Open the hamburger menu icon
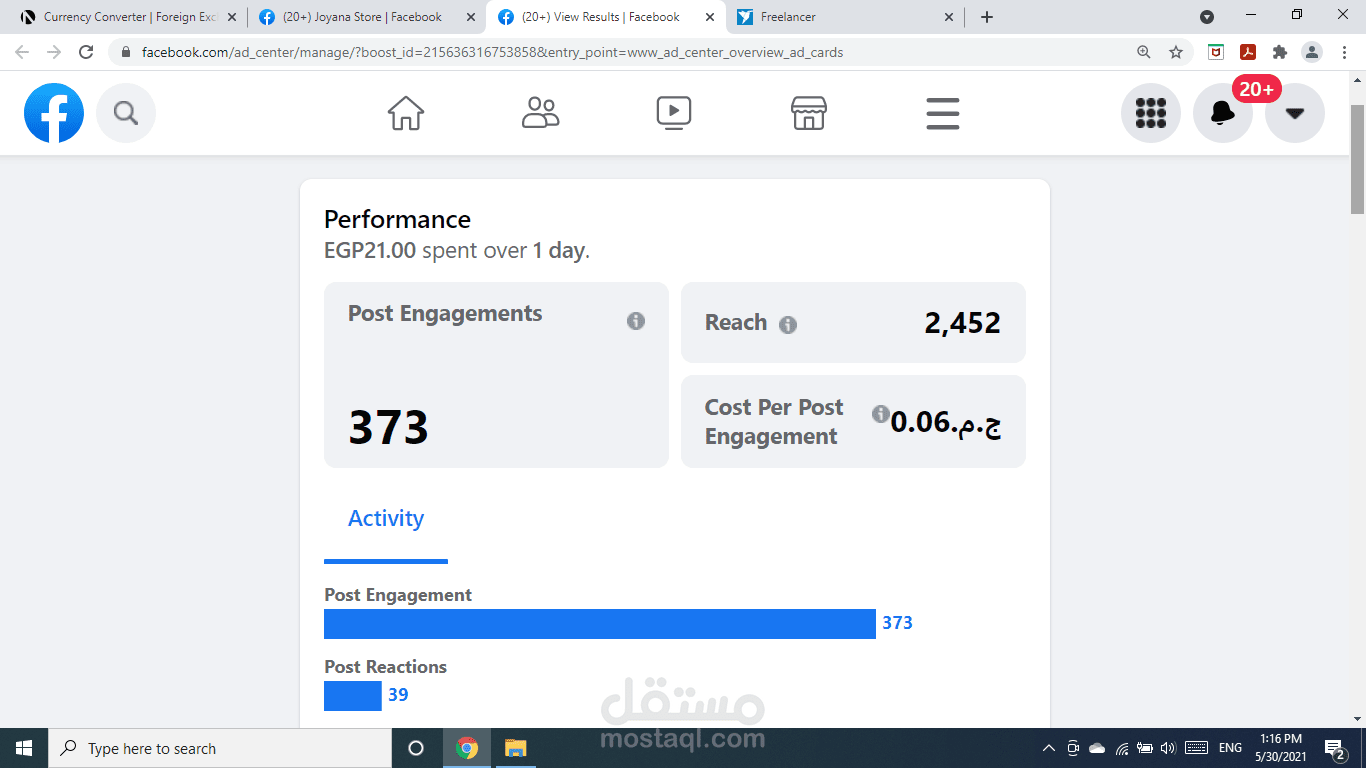The width and height of the screenshot is (1366, 768). (943, 113)
